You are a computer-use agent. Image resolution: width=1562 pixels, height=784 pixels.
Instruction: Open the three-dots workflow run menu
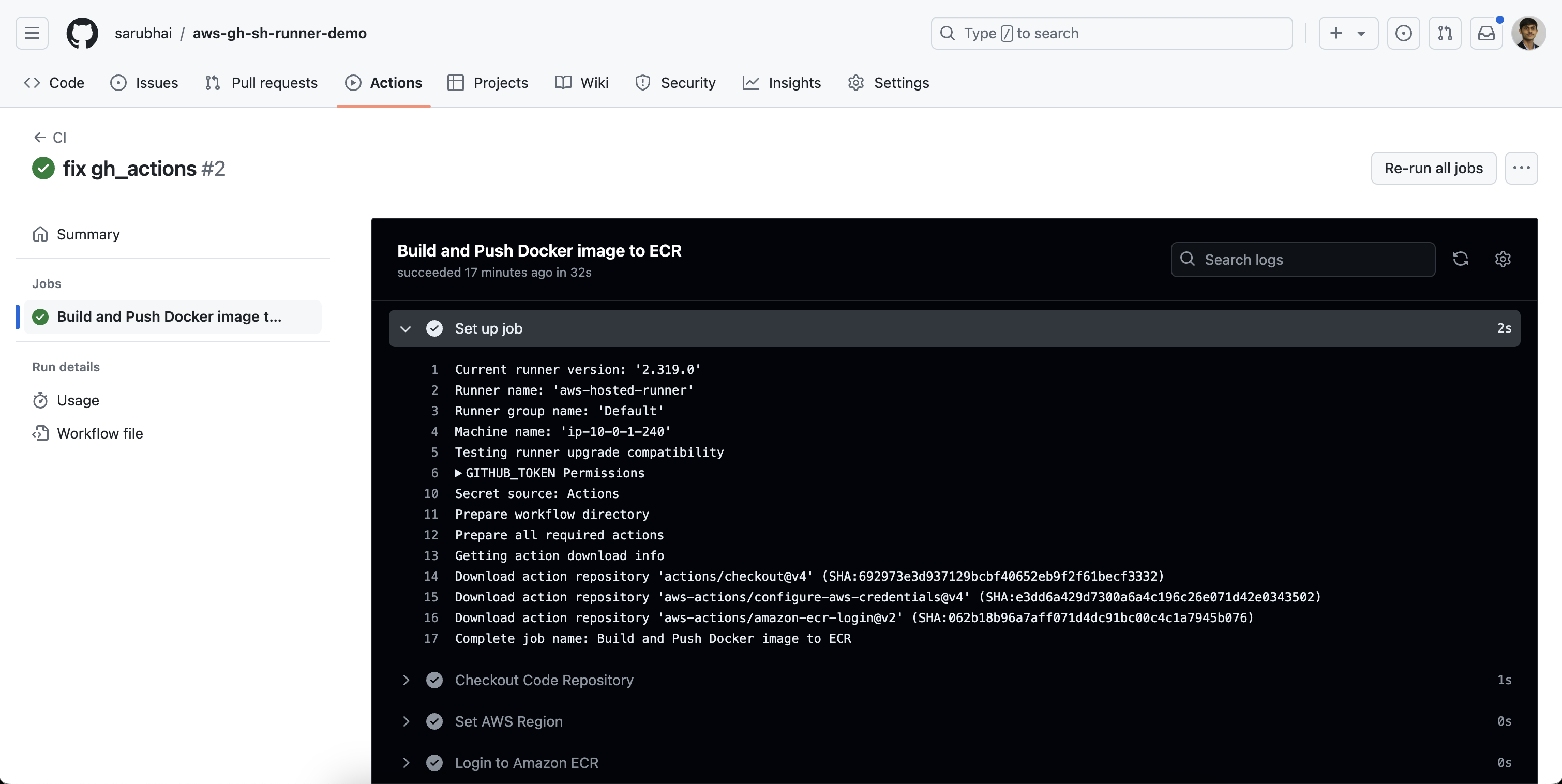click(x=1521, y=168)
